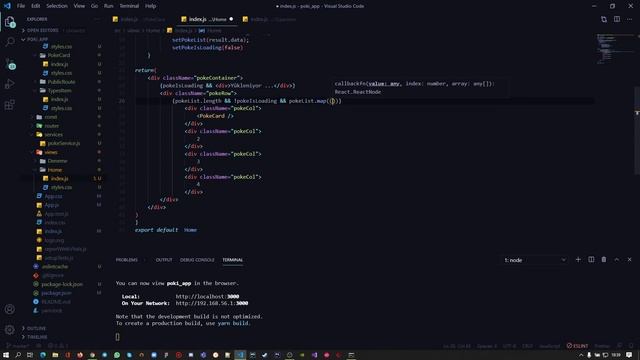Collapse the services folder

(x=53, y=134)
